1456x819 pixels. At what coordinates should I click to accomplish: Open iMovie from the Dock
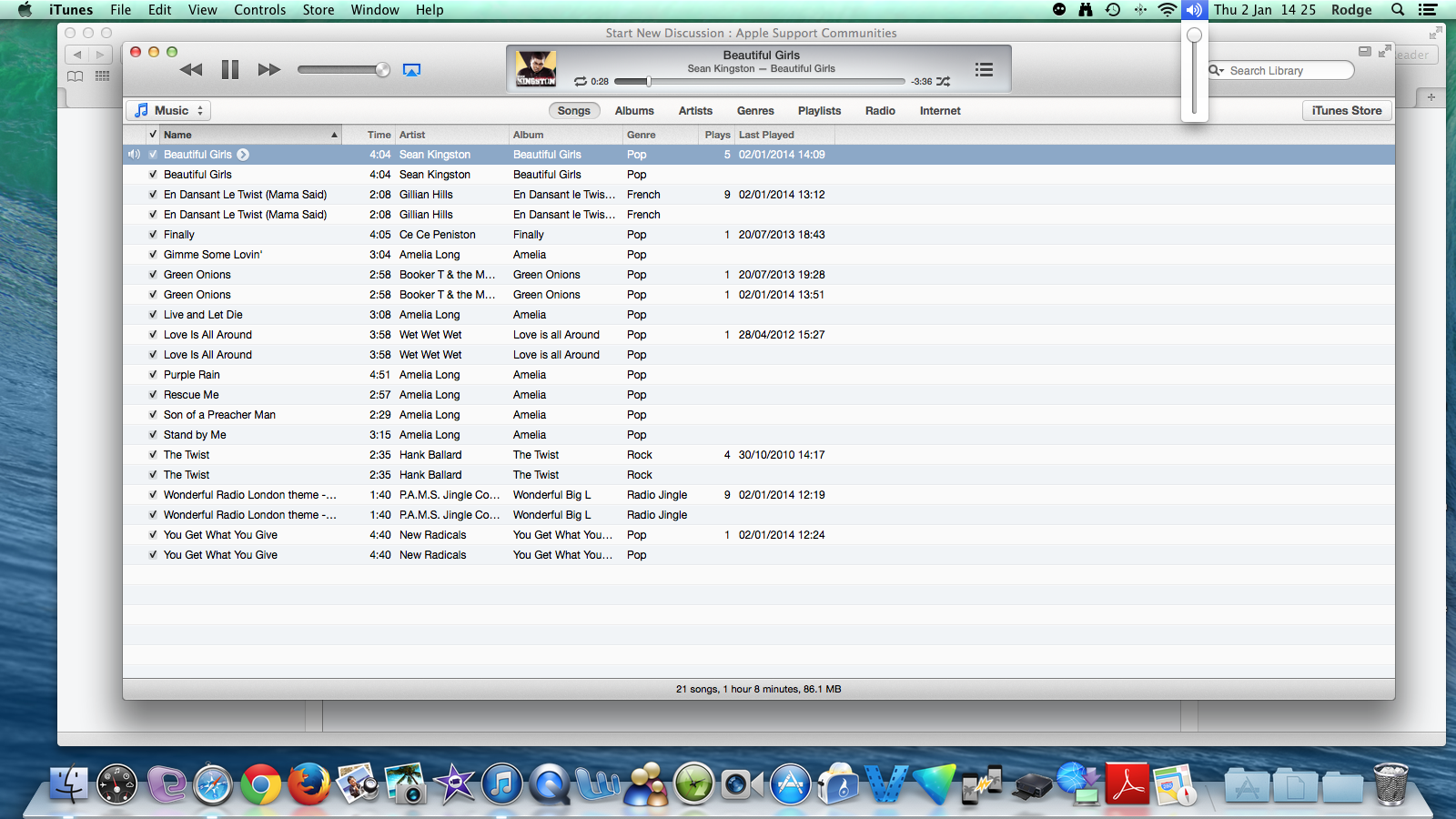click(x=454, y=784)
